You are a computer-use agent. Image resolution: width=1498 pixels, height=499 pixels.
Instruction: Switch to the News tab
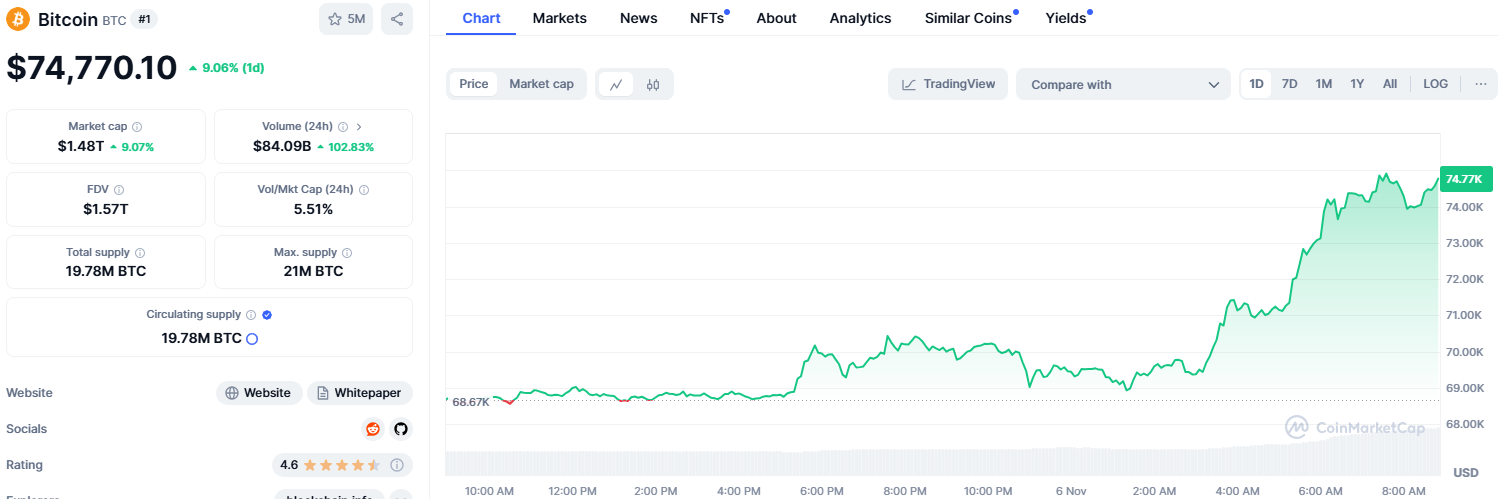click(x=639, y=18)
